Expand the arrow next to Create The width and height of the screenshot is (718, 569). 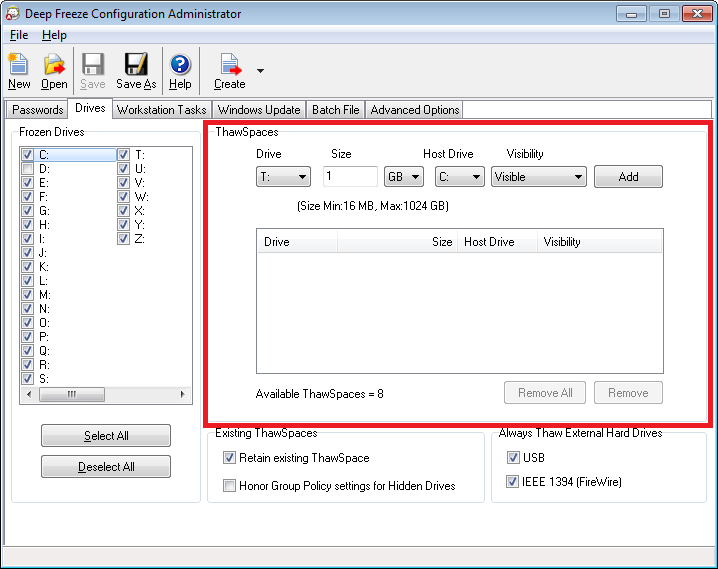(x=261, y=71)
